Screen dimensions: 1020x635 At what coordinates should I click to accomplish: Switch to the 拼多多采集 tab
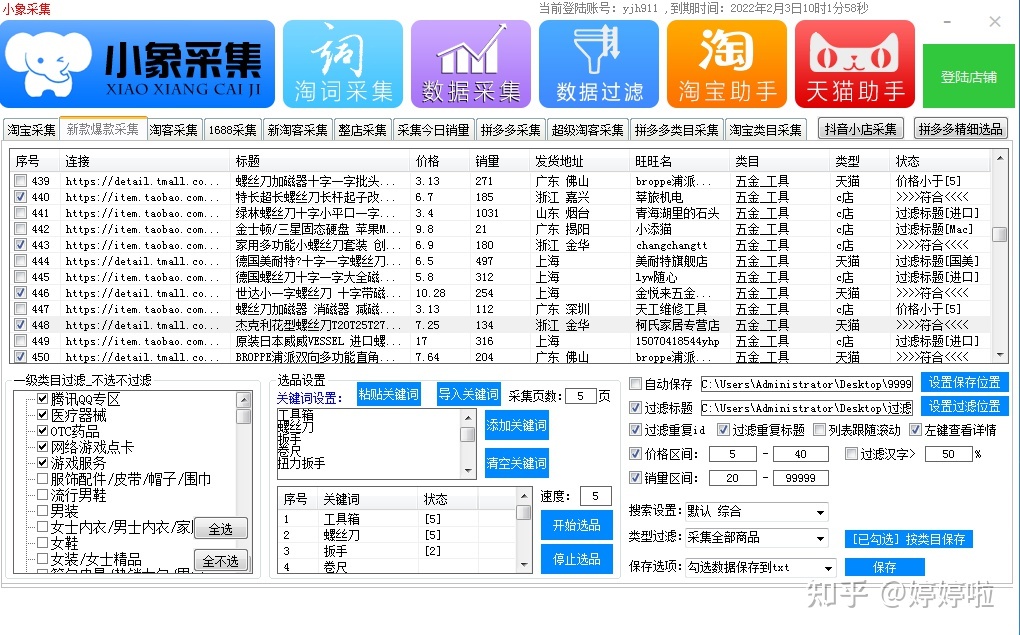tap(511, 129)
